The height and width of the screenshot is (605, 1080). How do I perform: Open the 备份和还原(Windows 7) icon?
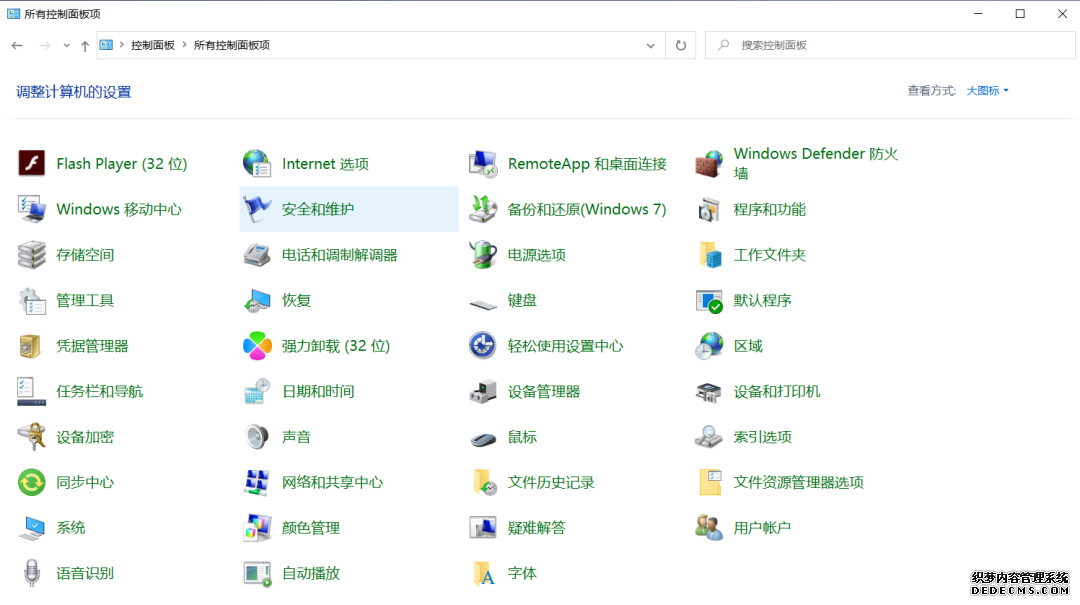point(483,209)
